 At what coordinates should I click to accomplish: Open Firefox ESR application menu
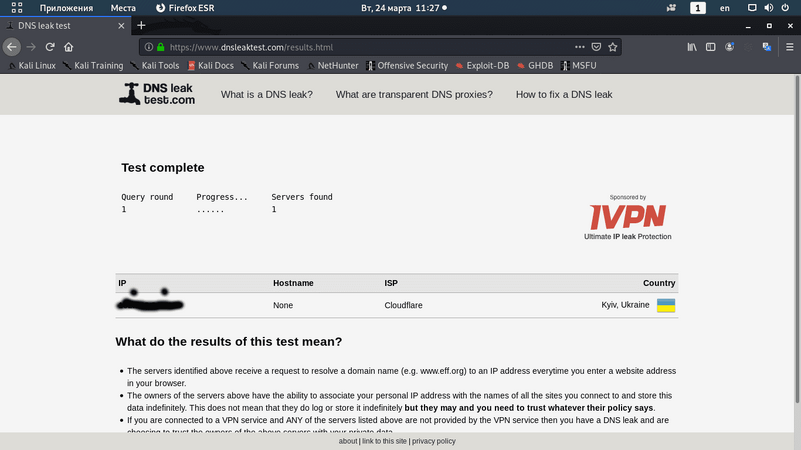185,8
